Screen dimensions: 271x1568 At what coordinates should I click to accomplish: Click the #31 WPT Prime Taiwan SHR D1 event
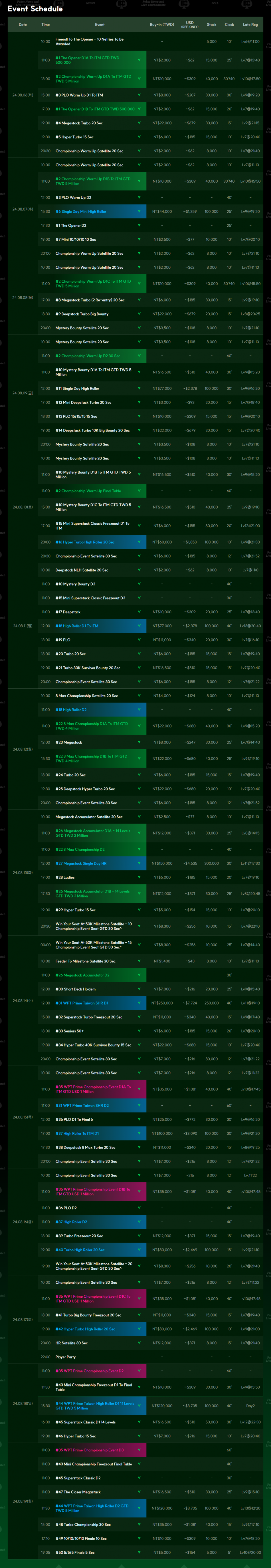coord(82,1003)
